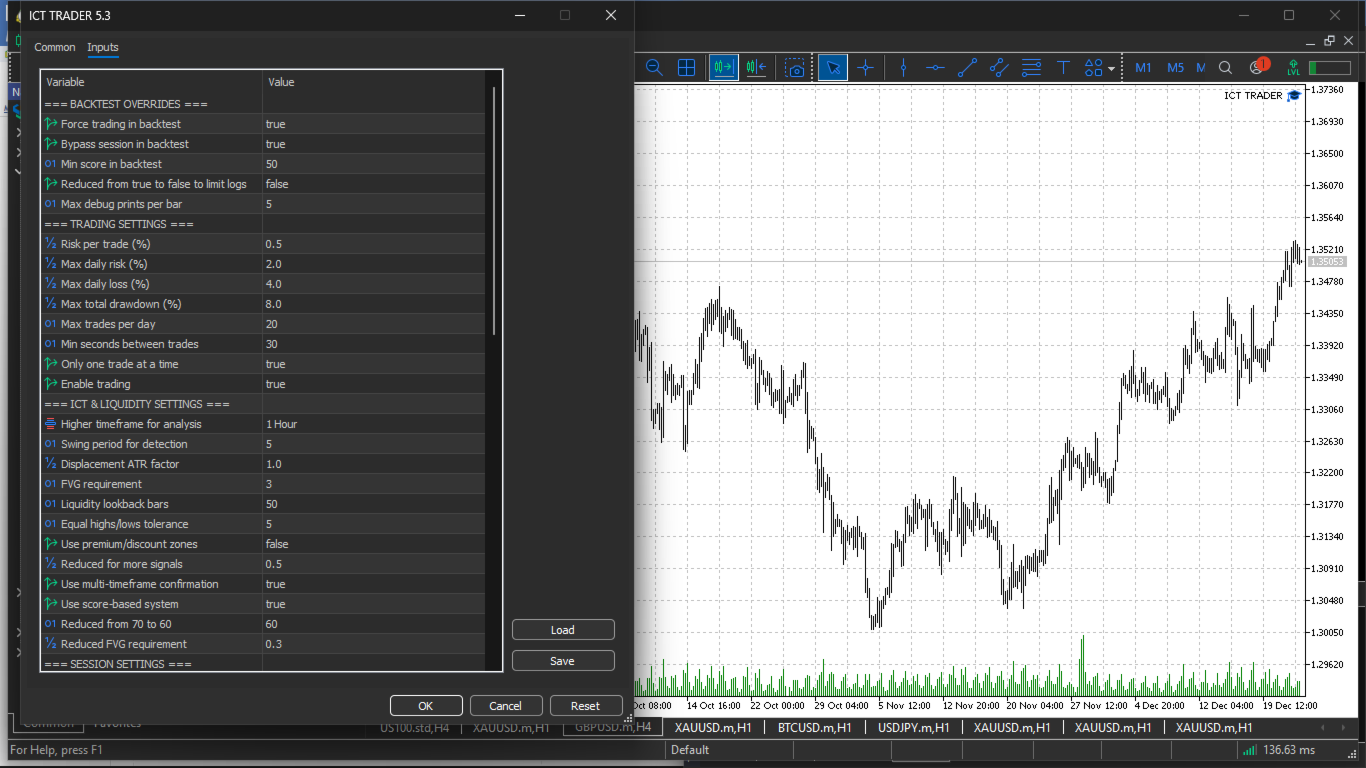The image size is (1366, 768).
Task: Click the Cancel button
Action: (506, 706)
